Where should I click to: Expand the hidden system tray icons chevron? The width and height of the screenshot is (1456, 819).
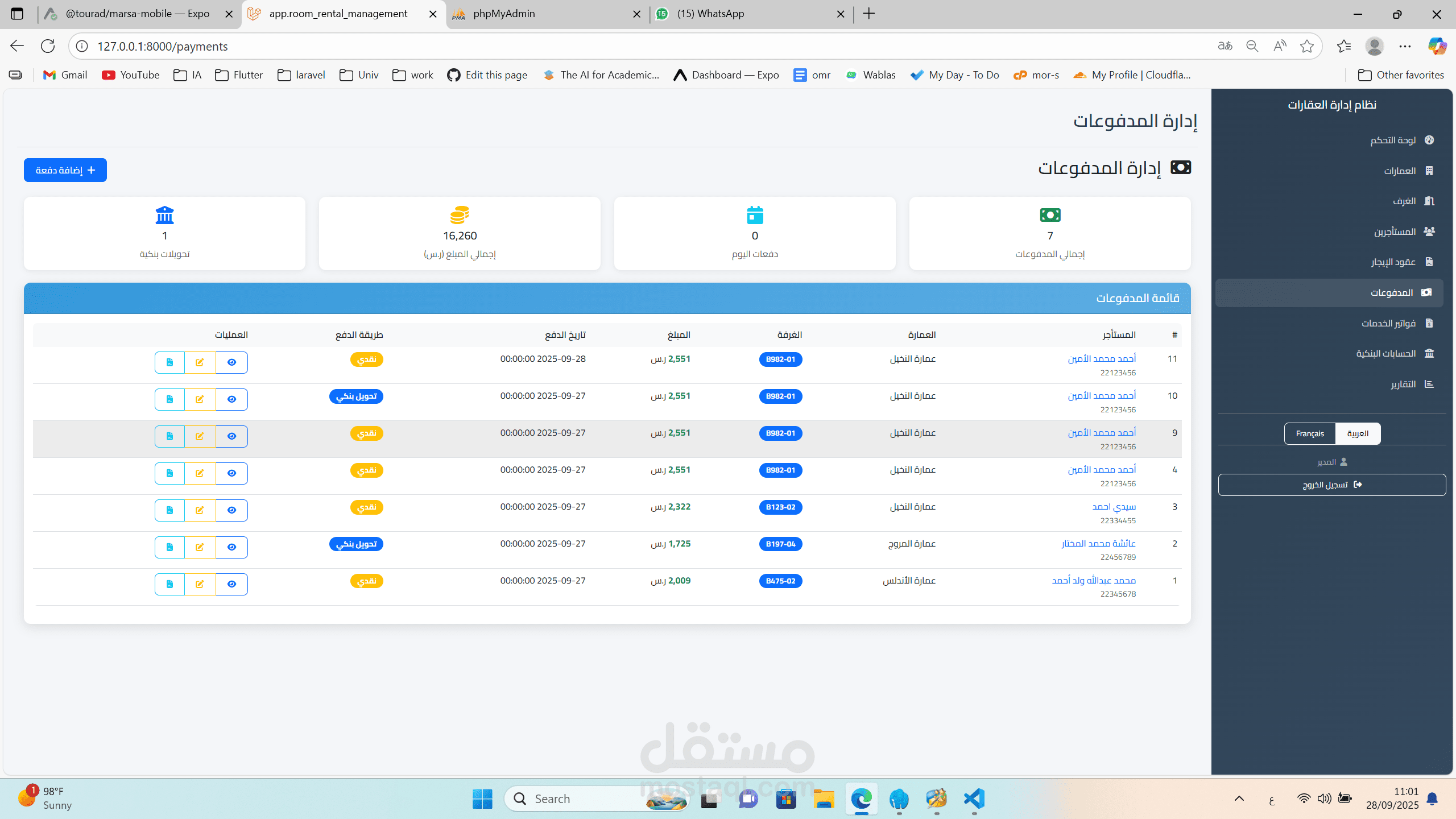tap(1239, 799)
